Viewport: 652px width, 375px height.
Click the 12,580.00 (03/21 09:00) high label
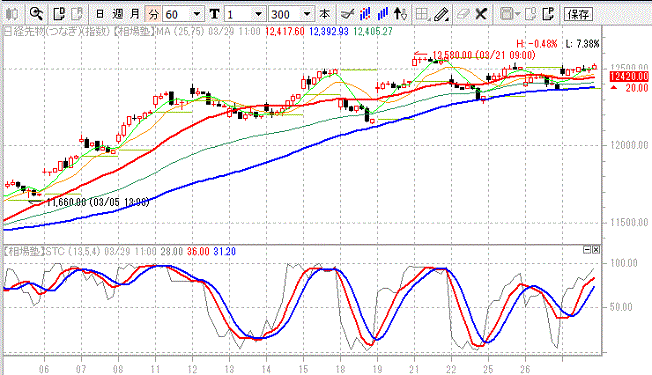(x=484, y=55)
